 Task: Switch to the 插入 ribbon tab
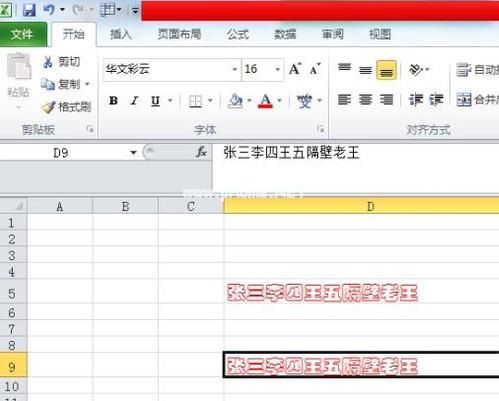pyautogui.click(x=121, y=34)
